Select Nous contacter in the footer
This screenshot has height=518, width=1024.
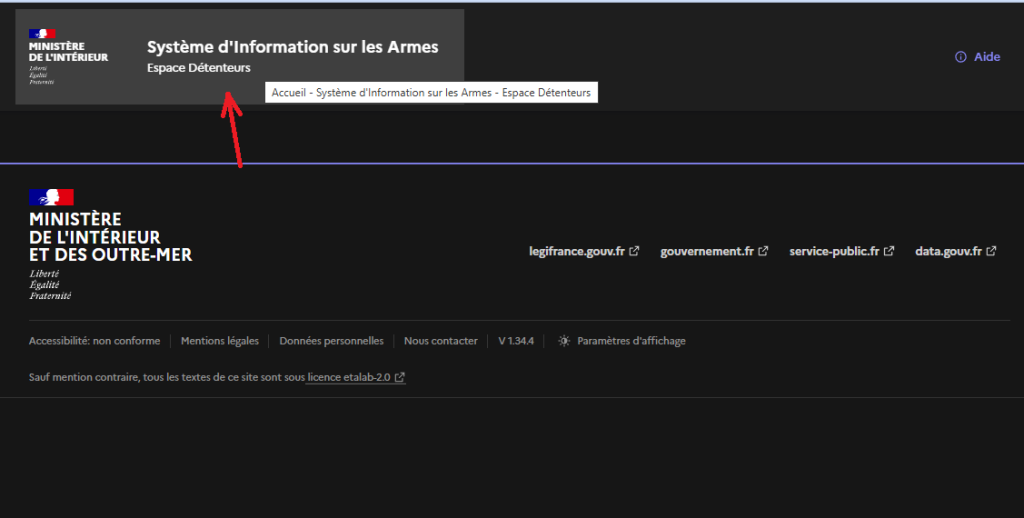[x=440, y=341]
